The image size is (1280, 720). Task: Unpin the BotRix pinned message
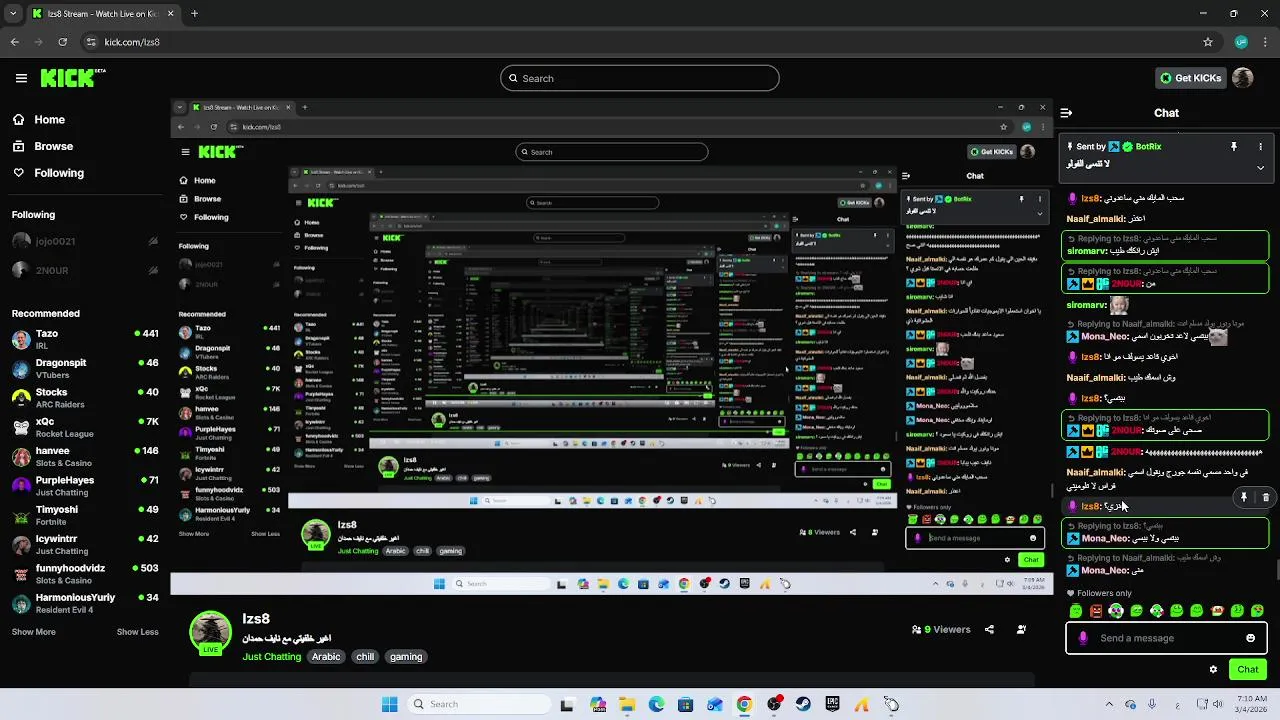pos(1234,147)
